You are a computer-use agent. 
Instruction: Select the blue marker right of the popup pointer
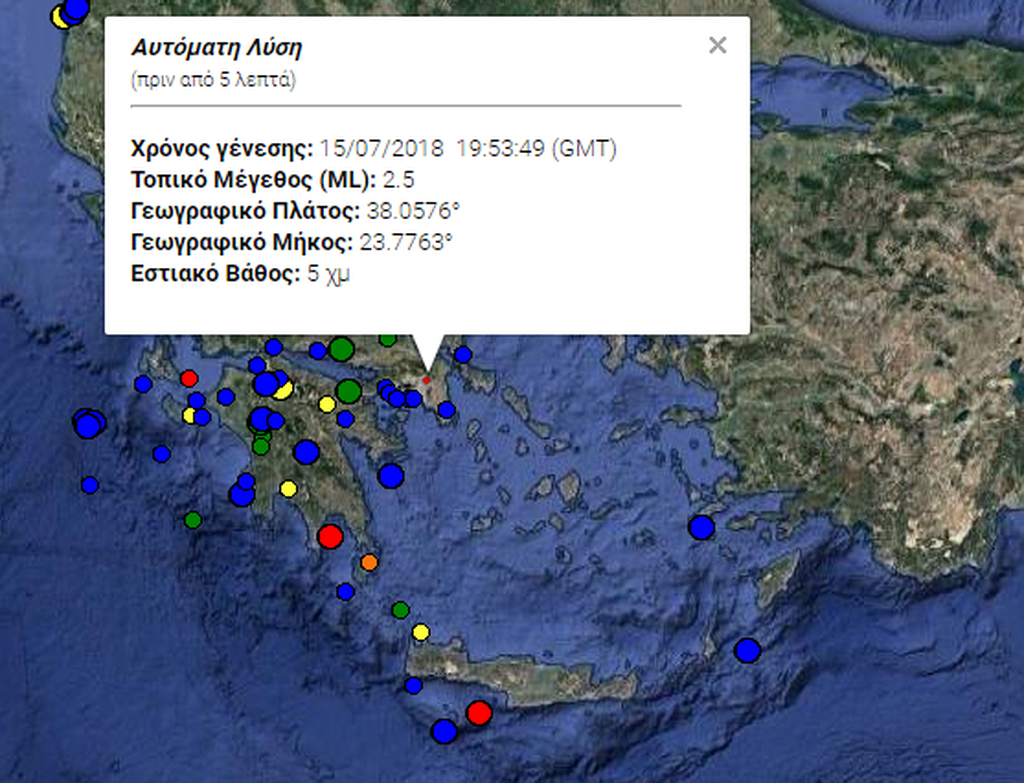click(463, 354)
